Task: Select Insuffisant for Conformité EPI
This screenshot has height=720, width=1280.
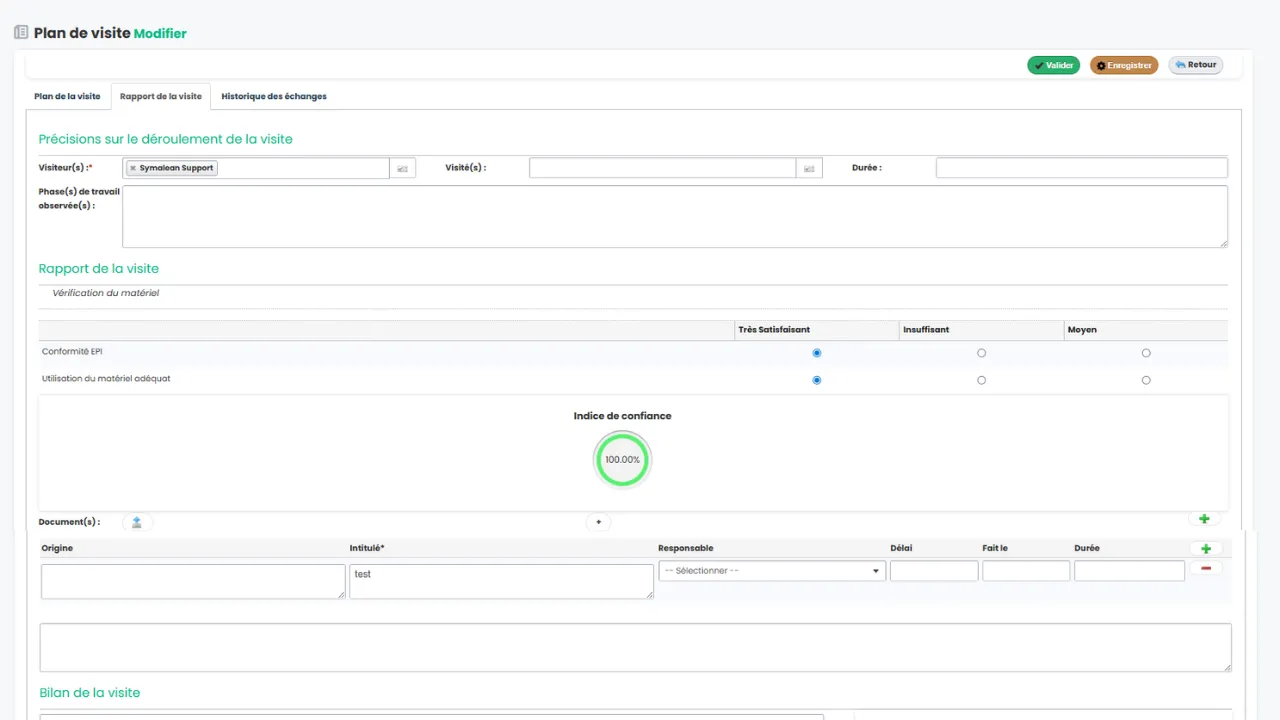Action: click(982, 353)
